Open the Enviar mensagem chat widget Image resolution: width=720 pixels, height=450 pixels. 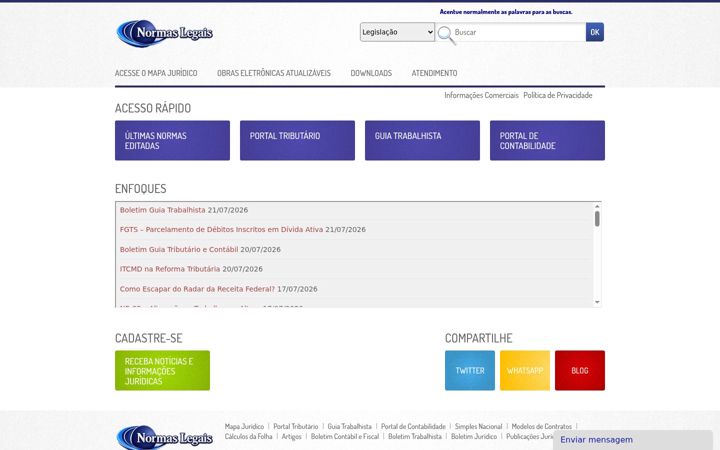(634, 440)
